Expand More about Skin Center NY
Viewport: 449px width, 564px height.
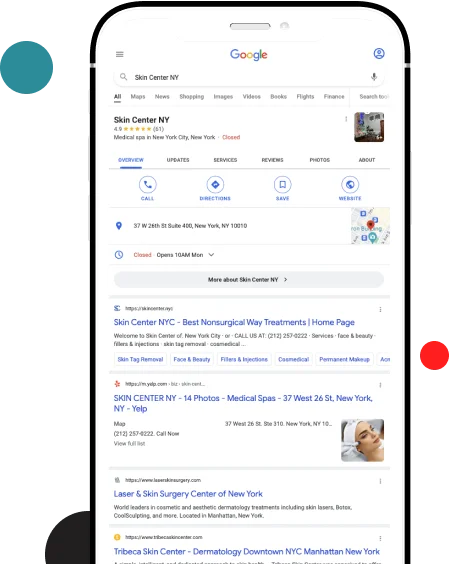tap(249, 279)
